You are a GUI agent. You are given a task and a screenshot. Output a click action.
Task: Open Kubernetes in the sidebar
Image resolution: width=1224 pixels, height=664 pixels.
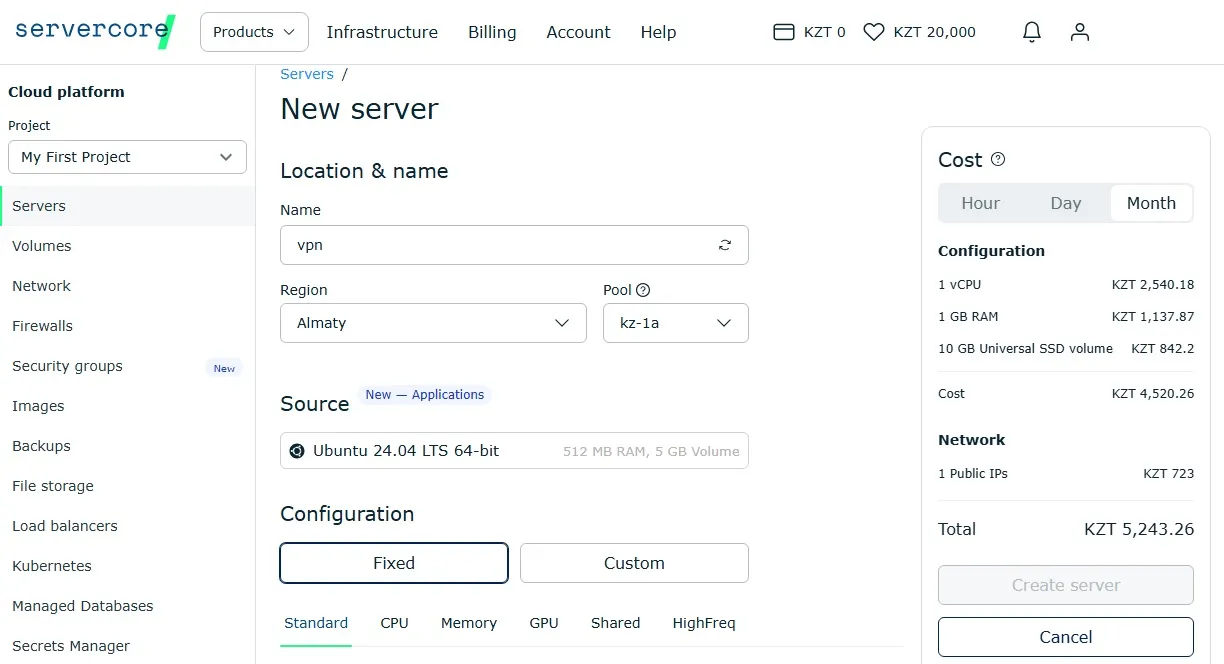[x=52, y=566]
